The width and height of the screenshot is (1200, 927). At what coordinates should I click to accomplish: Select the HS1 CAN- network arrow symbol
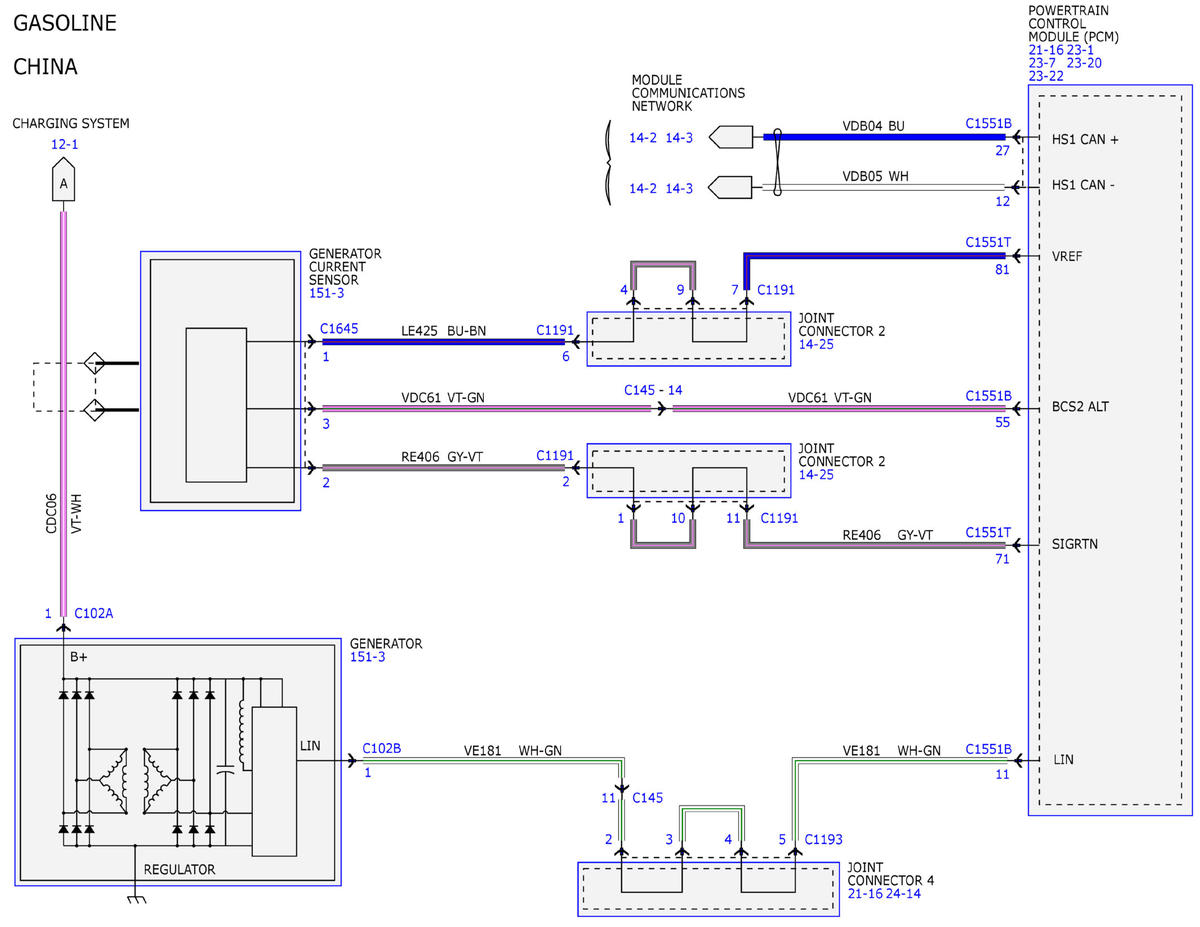click(x=731, y=187)
